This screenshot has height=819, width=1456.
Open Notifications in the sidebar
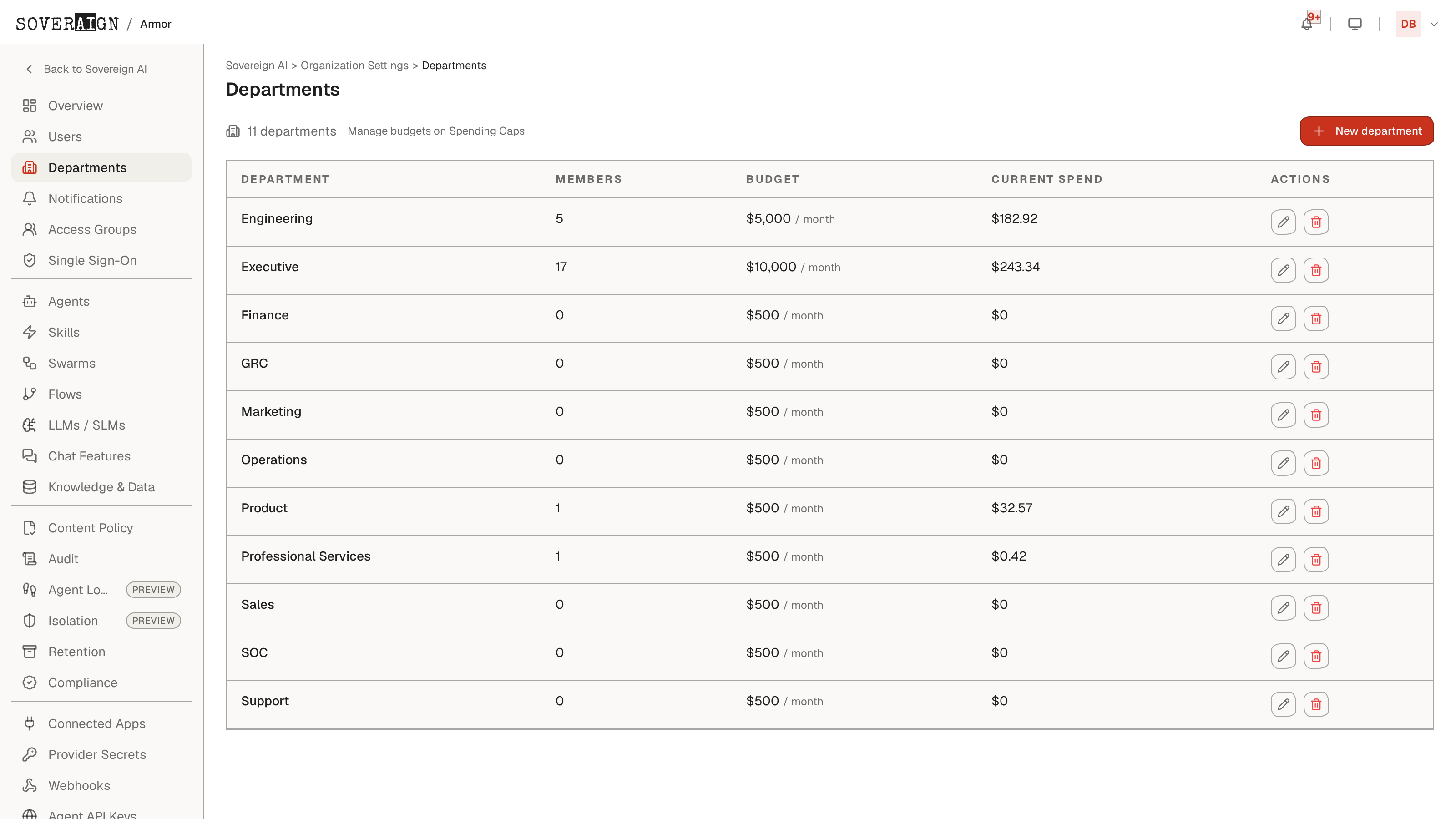click(102, 198)
